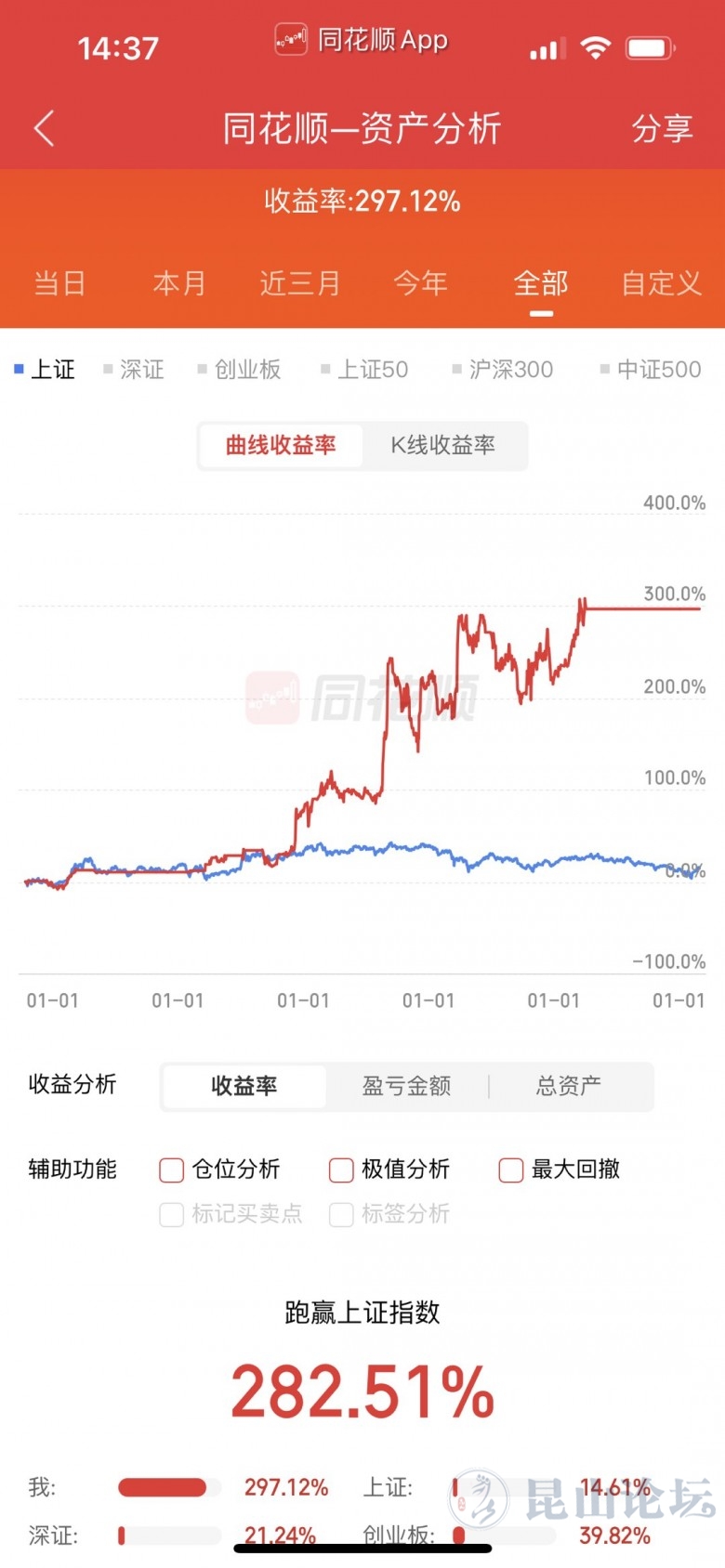
Task: Switch to K线收益率 chart view
Action: pyautogui.click(x=442, y=446)
